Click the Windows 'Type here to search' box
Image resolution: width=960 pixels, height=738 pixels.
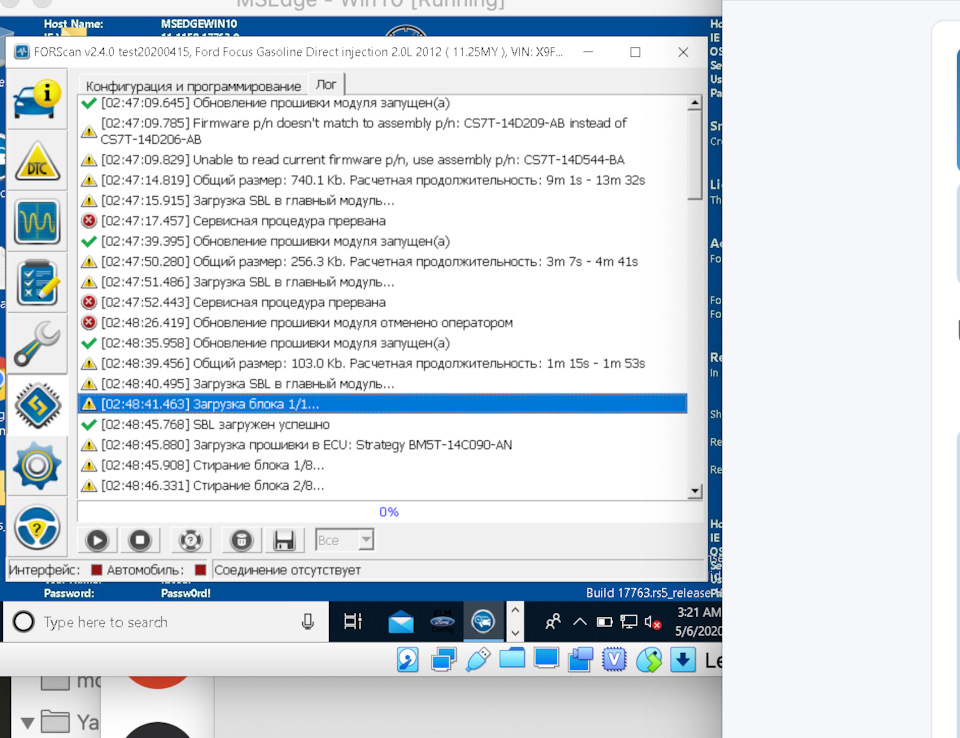(x=167, y=622)
